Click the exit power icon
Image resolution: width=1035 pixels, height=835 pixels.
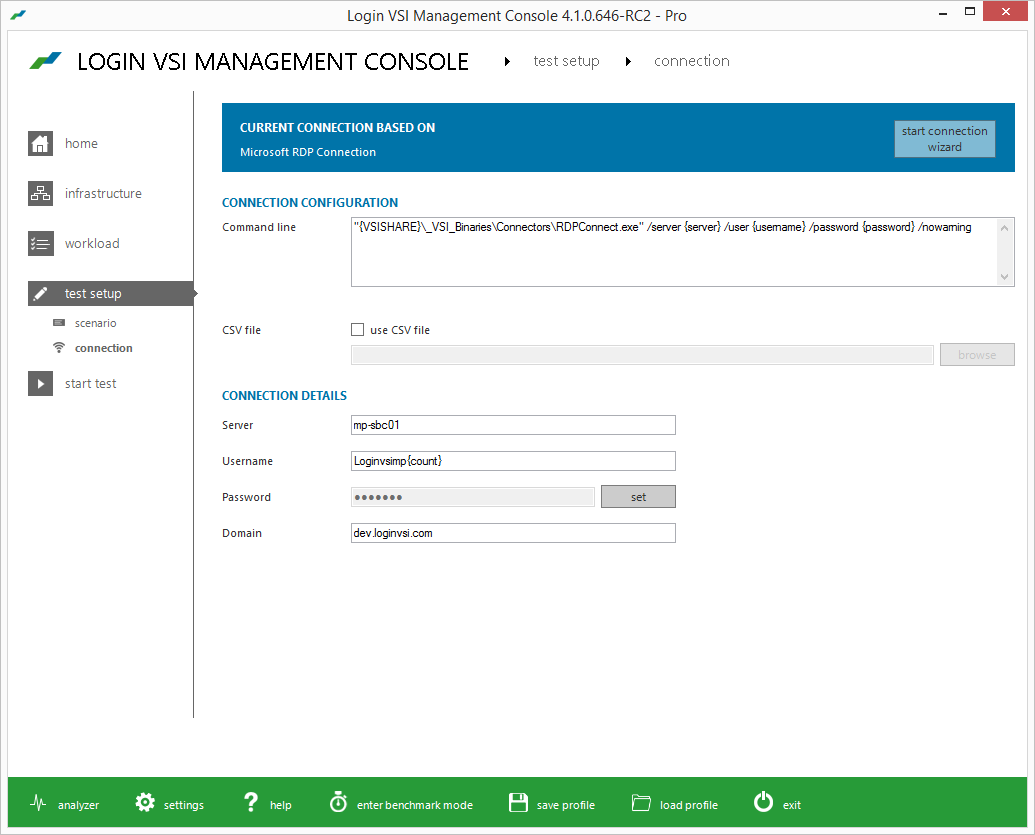pos(763,802)
